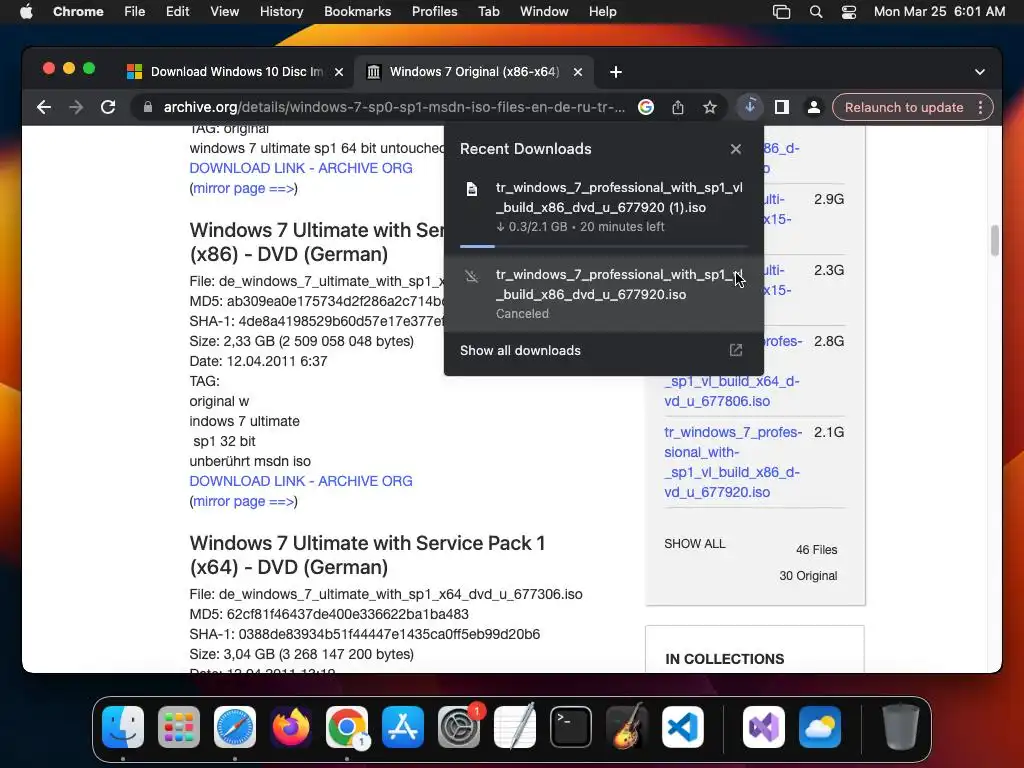
Task: Open System Settings from the Dock
Action: point(458,727)
